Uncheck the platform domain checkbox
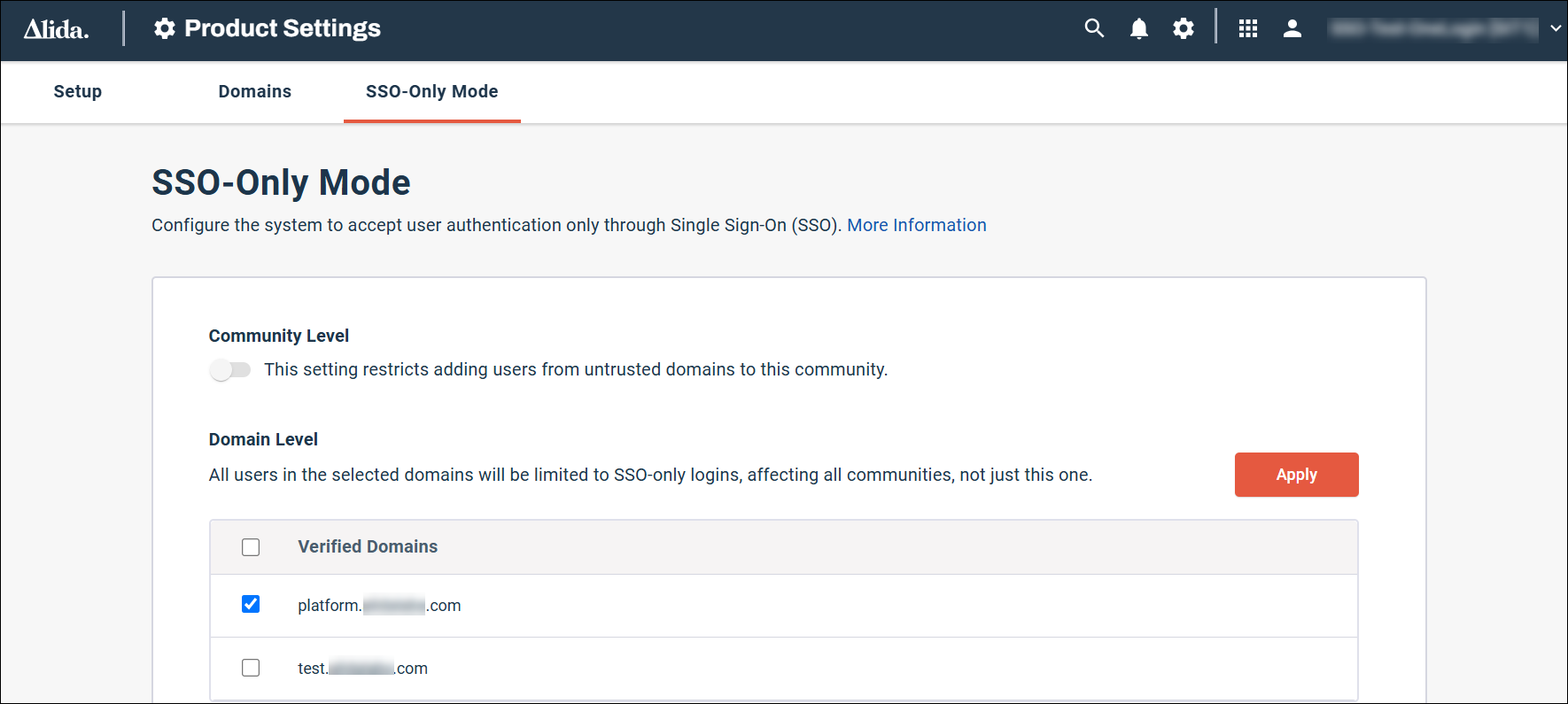1568x704 pixels. 251,604
